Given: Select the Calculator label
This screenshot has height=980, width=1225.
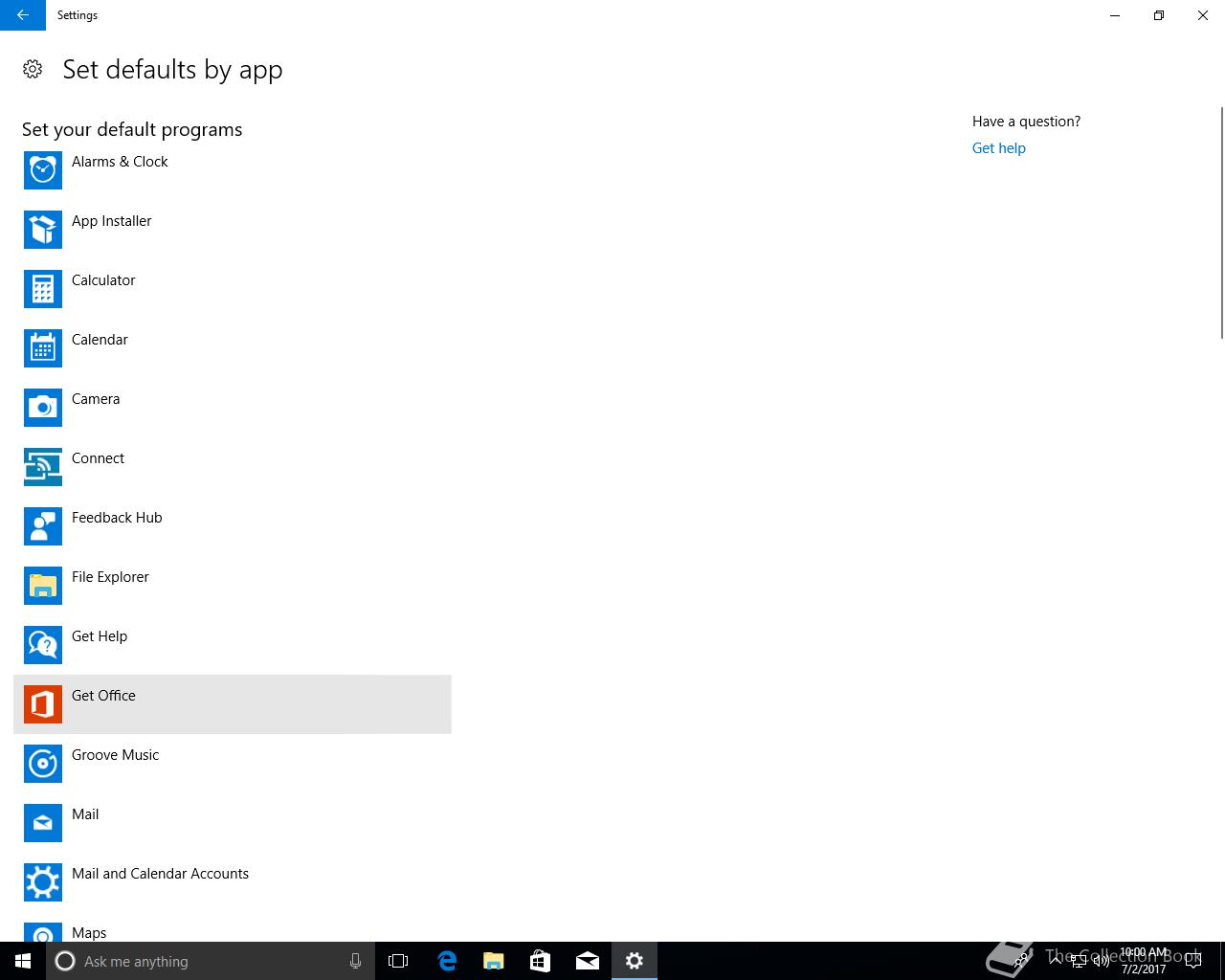Looking at the screenshot, I should pos(103,280).
